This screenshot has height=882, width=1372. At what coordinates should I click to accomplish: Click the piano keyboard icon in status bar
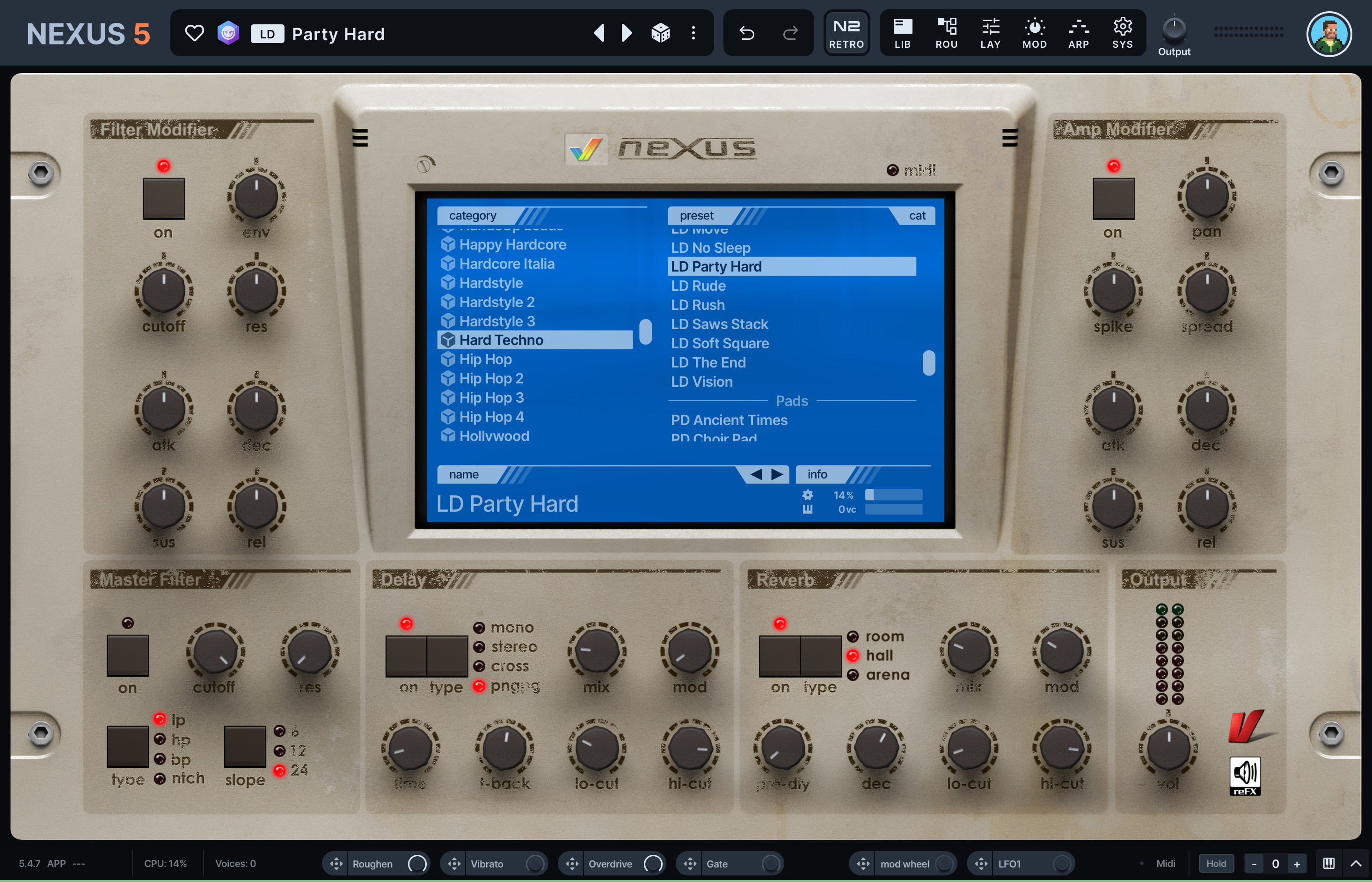click(1328, 863)
